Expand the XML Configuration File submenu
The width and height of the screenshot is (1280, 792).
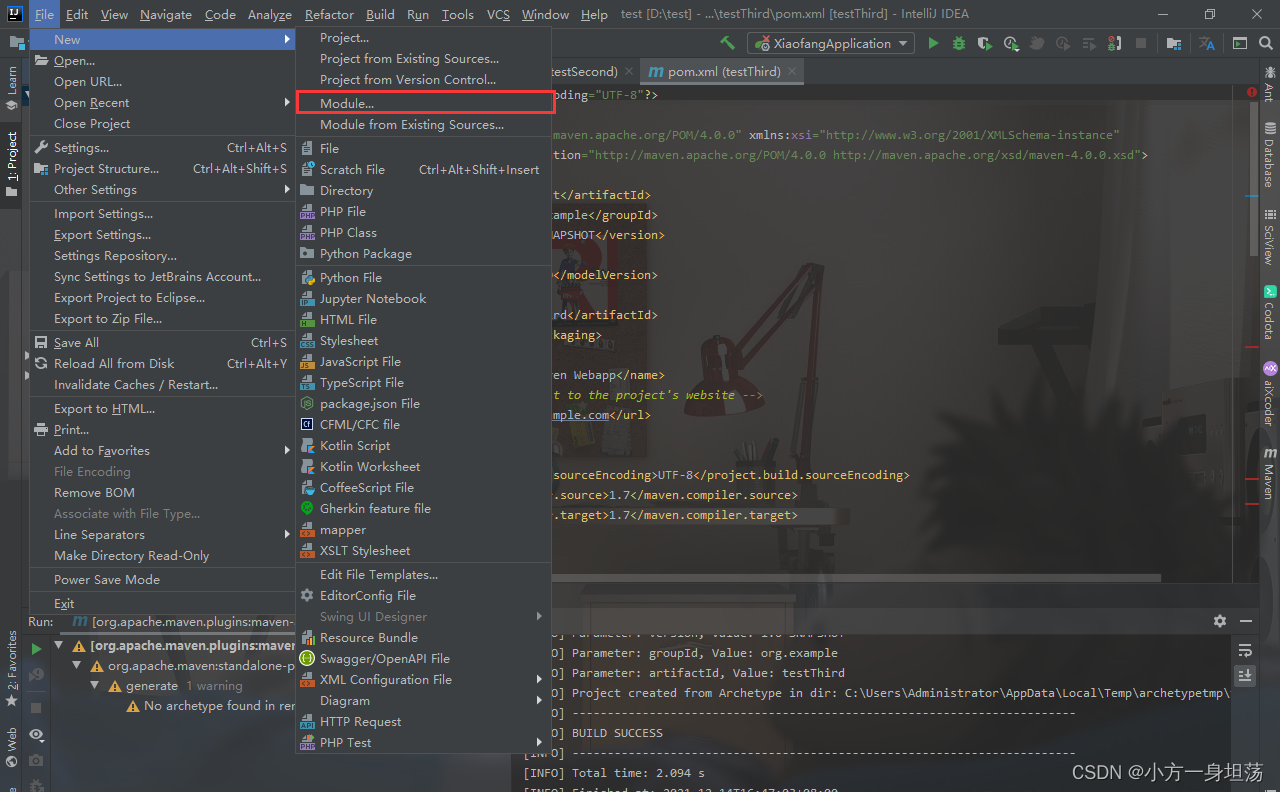coord(423,680)
